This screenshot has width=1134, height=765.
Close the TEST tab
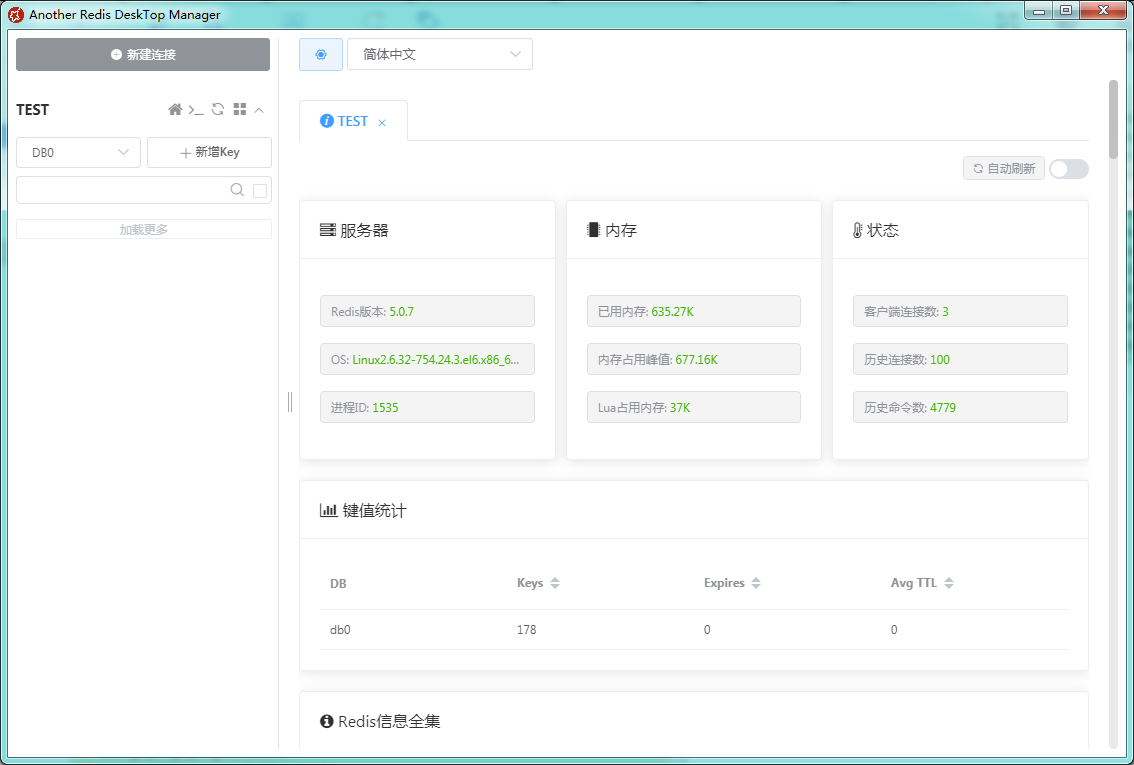(x=382, y=123)
